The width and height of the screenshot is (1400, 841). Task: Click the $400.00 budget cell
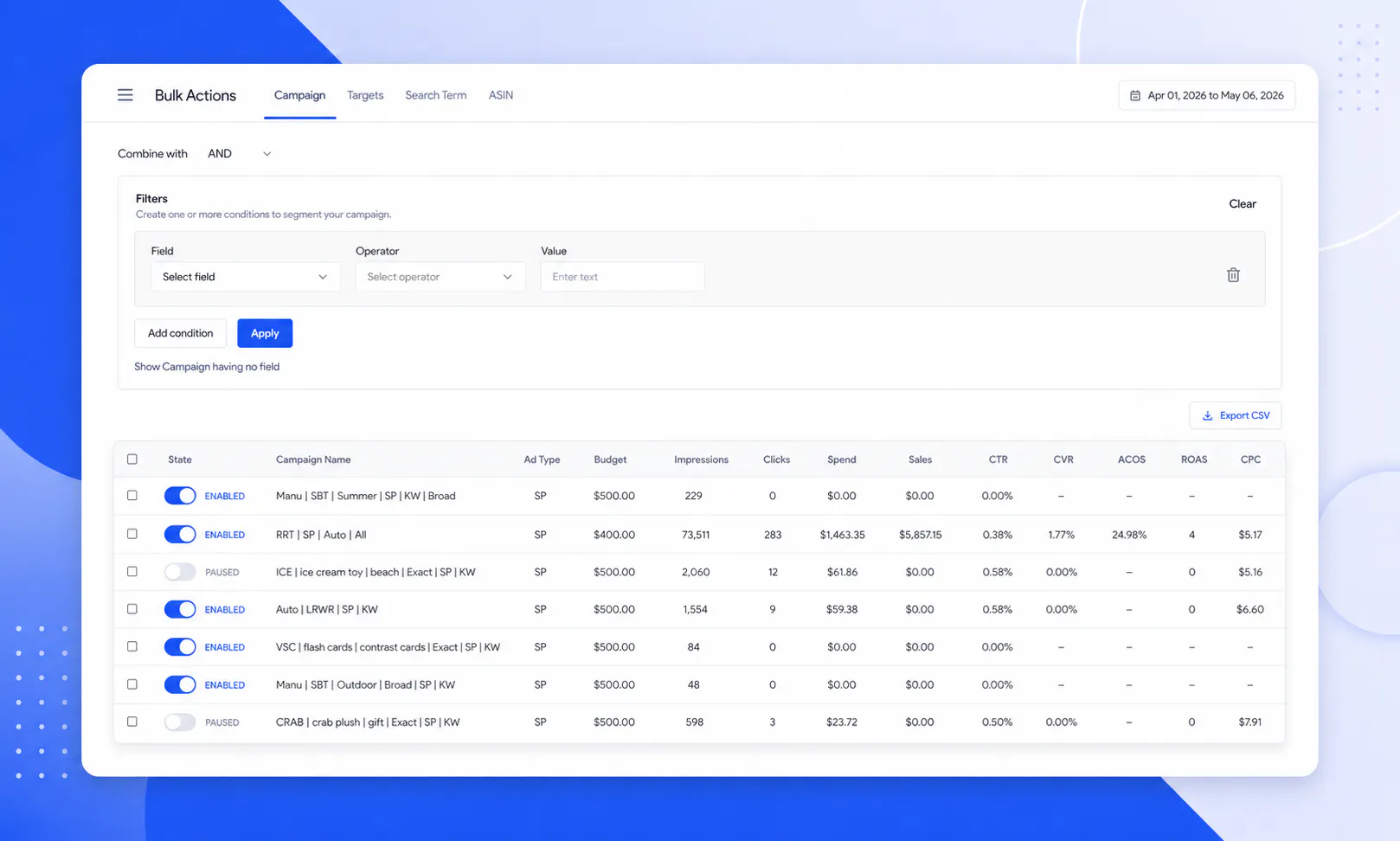pyautogui.click(x=614, y=535)
